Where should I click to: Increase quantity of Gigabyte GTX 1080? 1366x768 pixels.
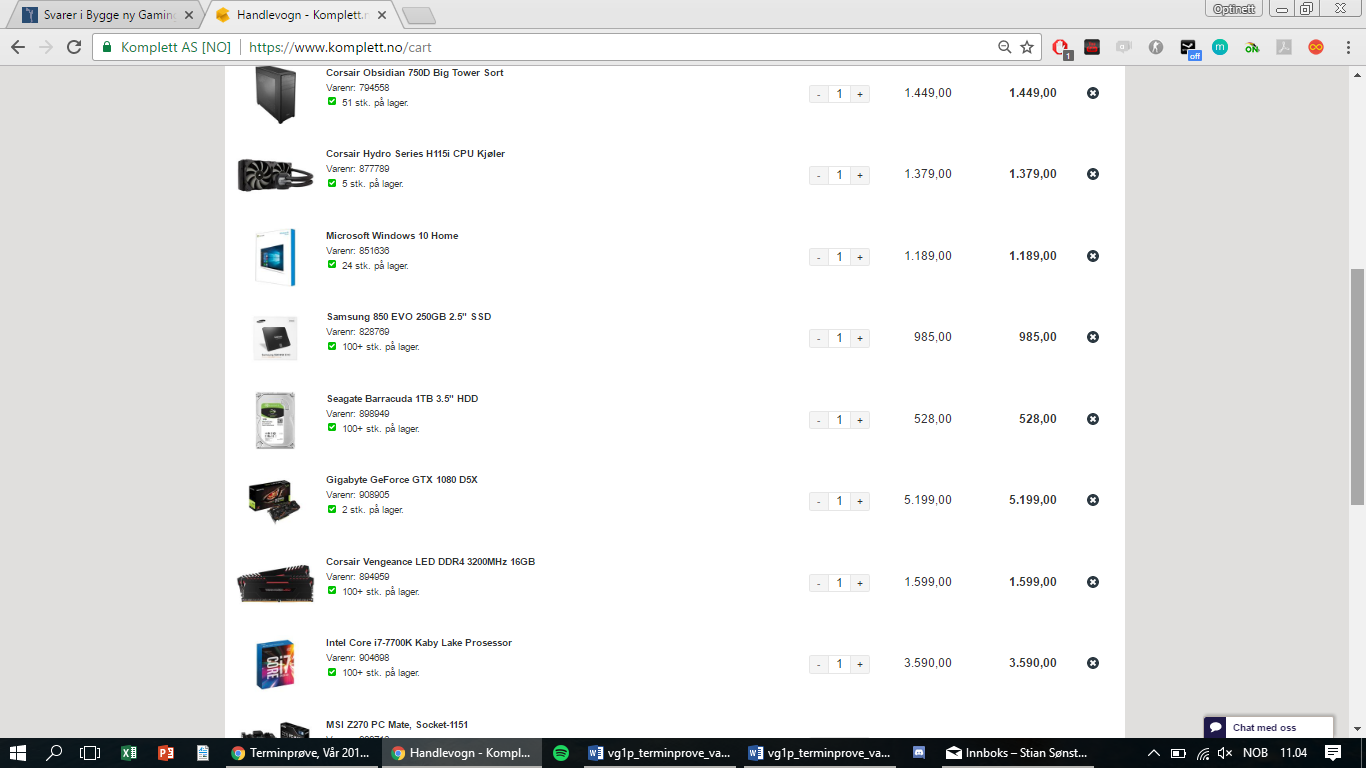[x=860, y=501]
